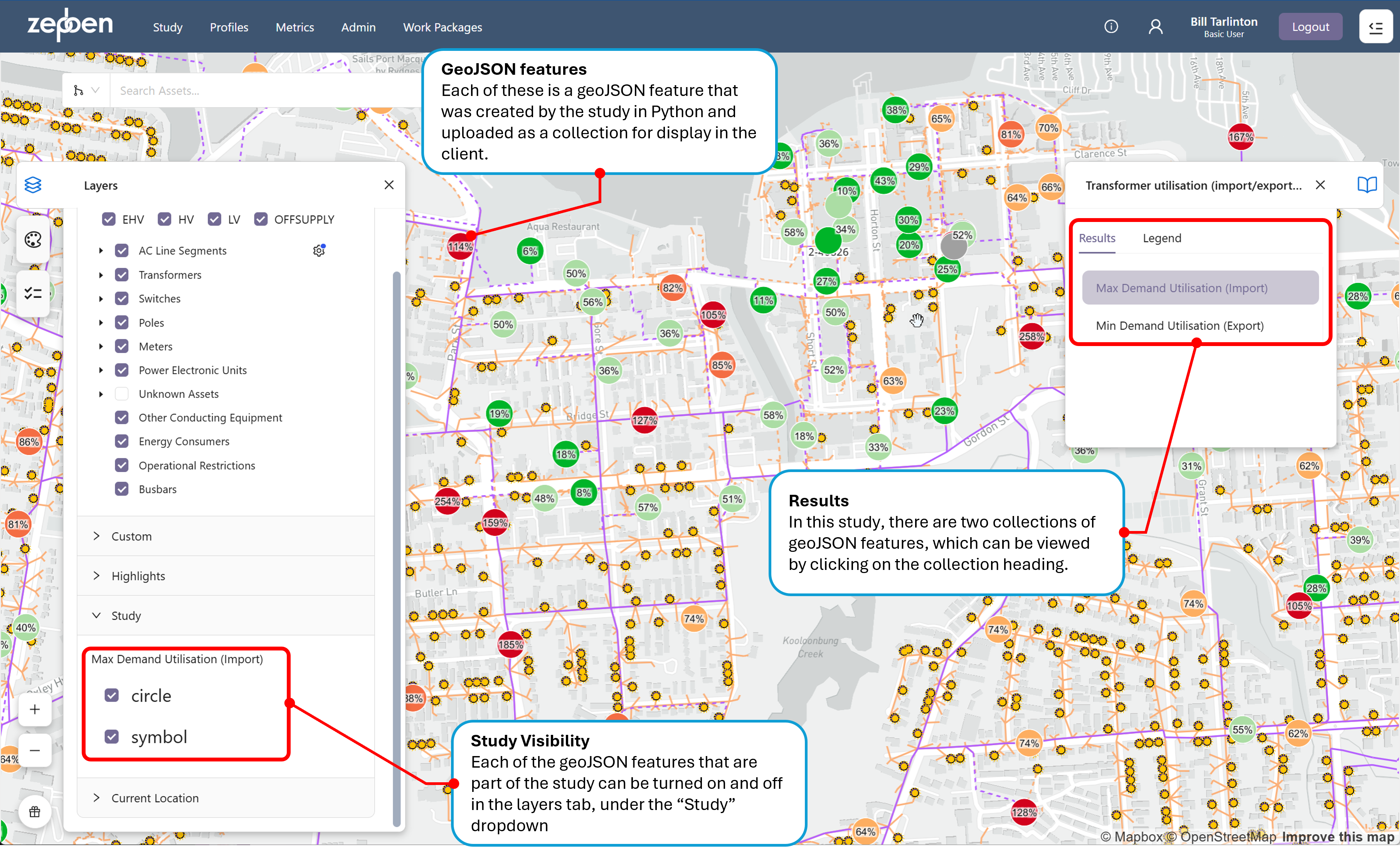The image size is (1400, 847).
Task: Open the book documentation icon
Action: coord(1367,185)
